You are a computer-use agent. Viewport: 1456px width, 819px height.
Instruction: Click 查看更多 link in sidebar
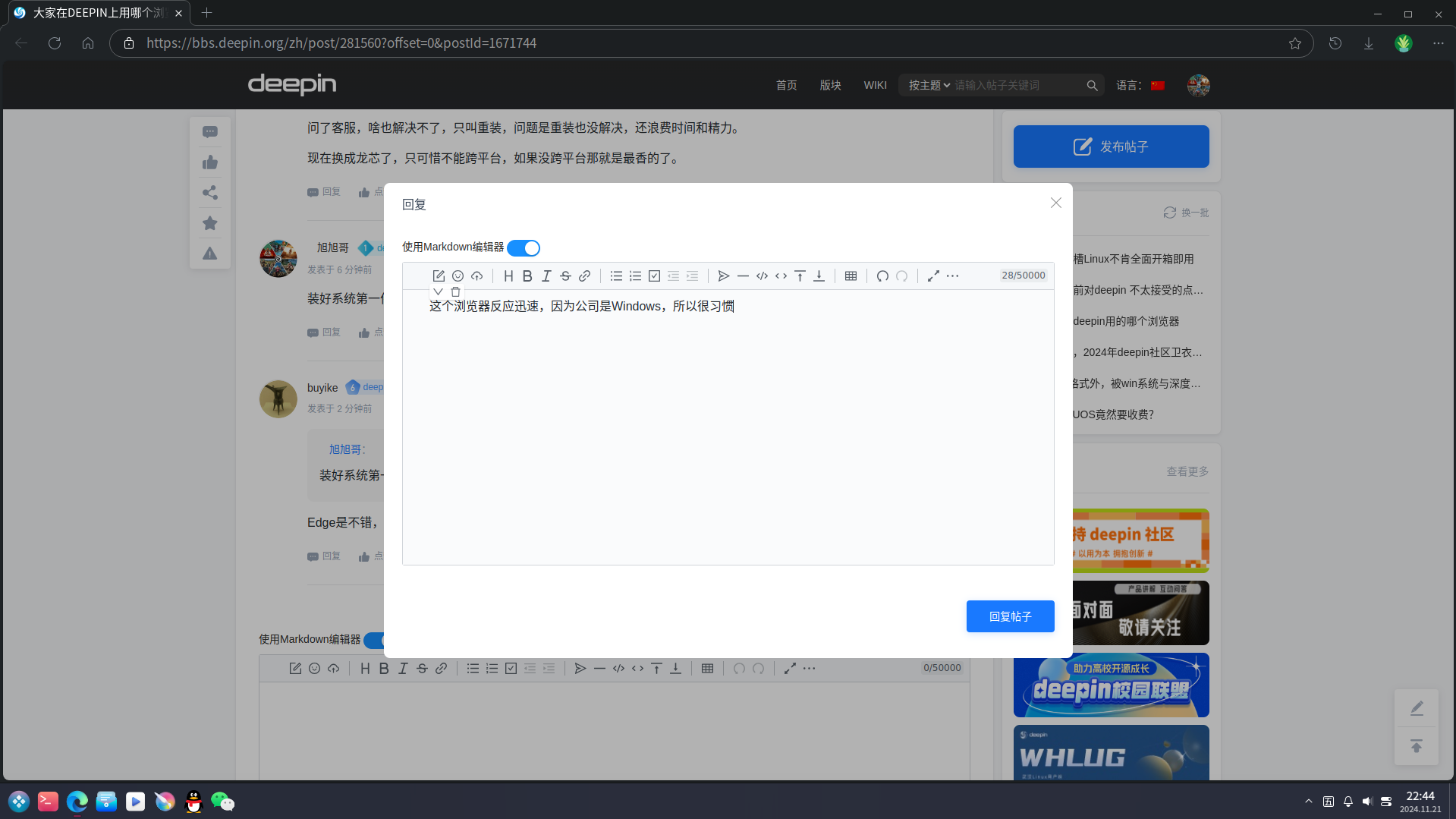(x=1187, y=471)
